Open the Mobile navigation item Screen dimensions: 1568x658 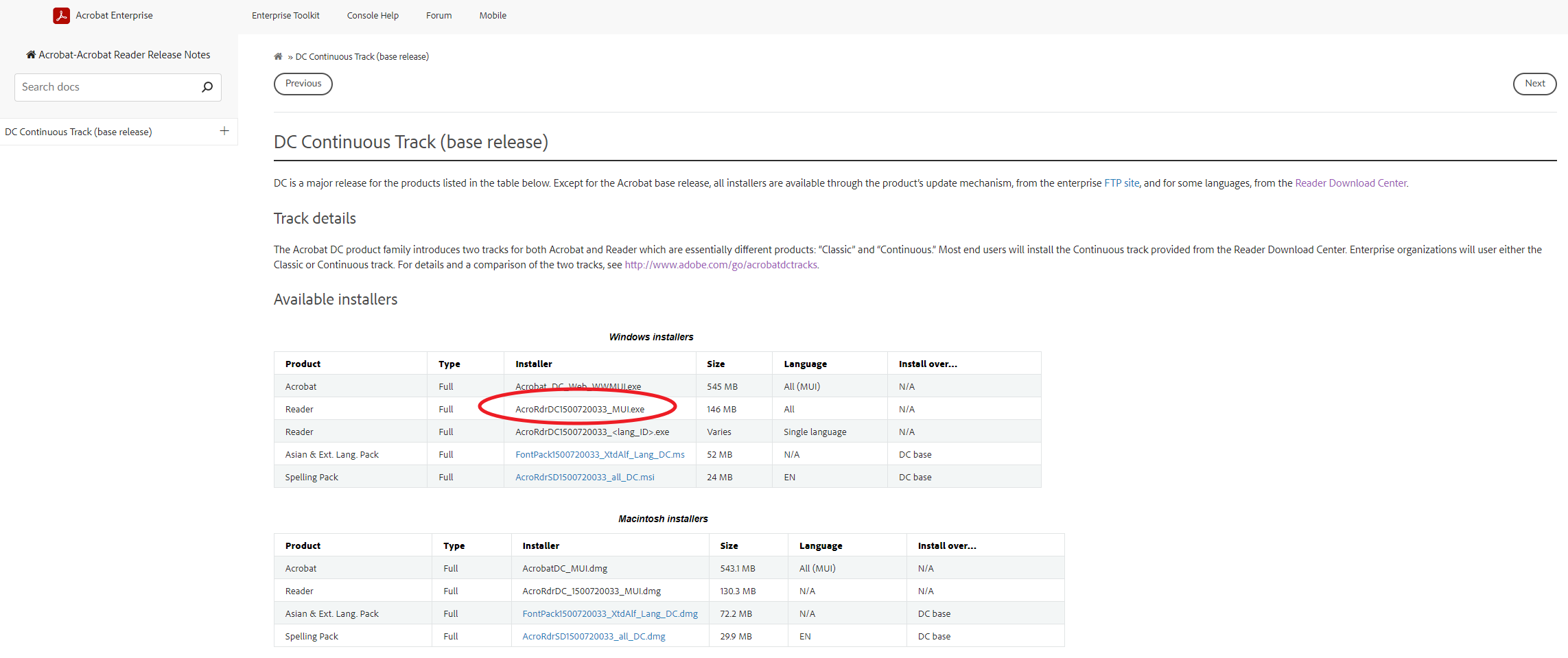493,16
